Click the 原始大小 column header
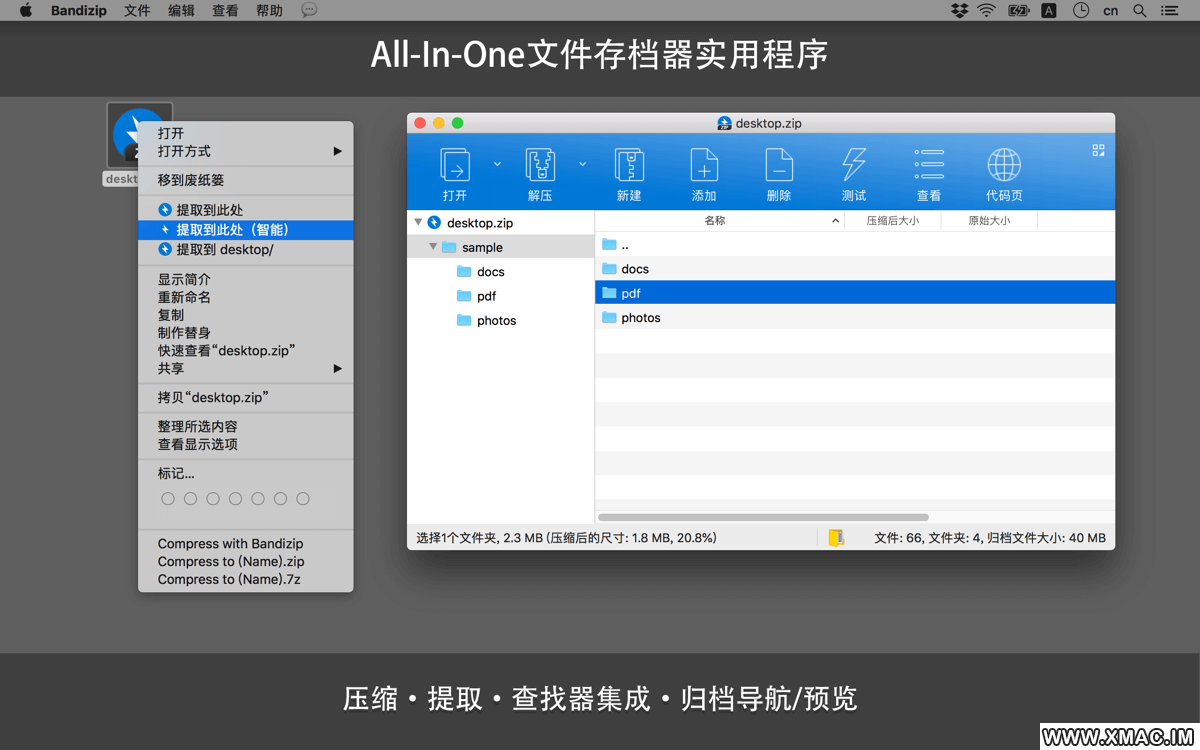 click(989, 220)
